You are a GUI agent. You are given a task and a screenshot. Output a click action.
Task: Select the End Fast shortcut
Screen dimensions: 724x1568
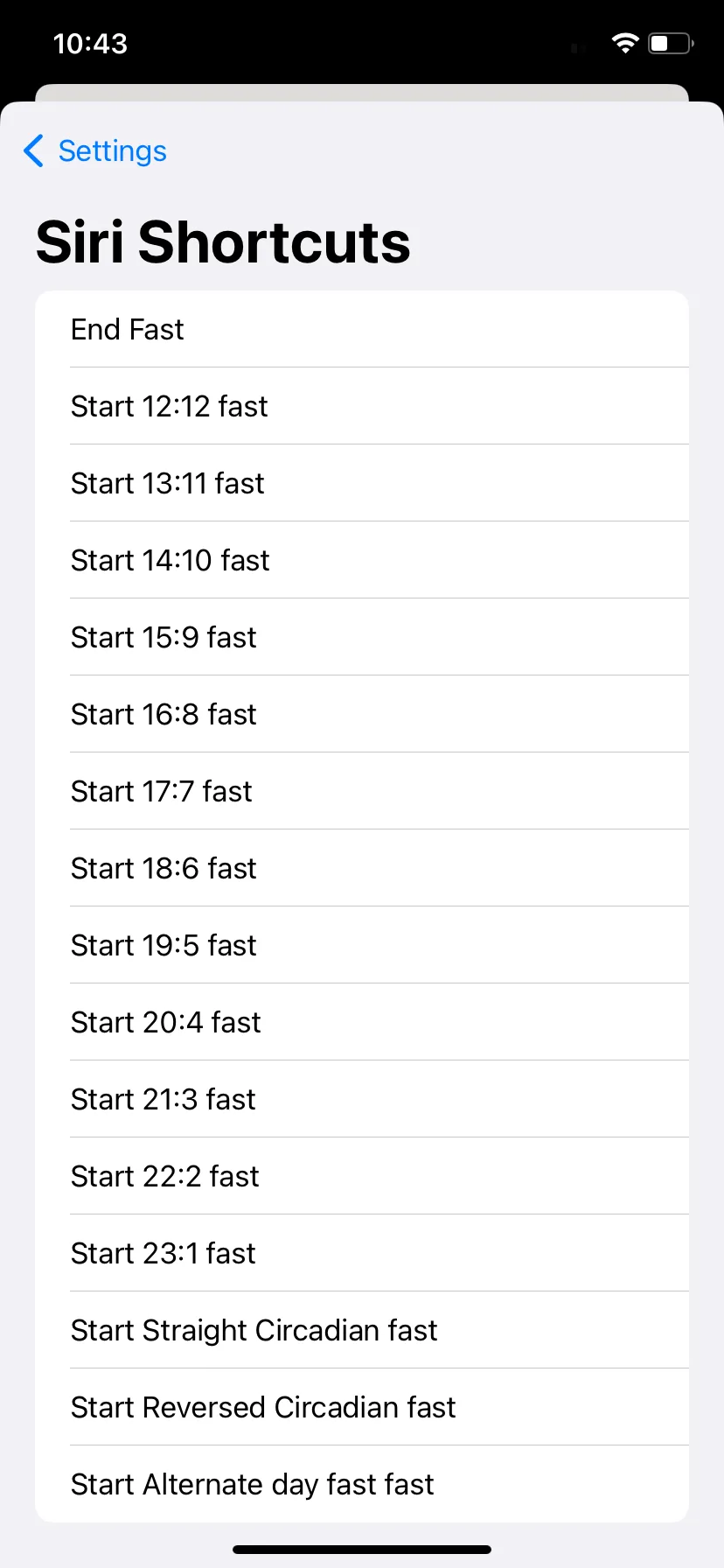(x=362, y=329)
